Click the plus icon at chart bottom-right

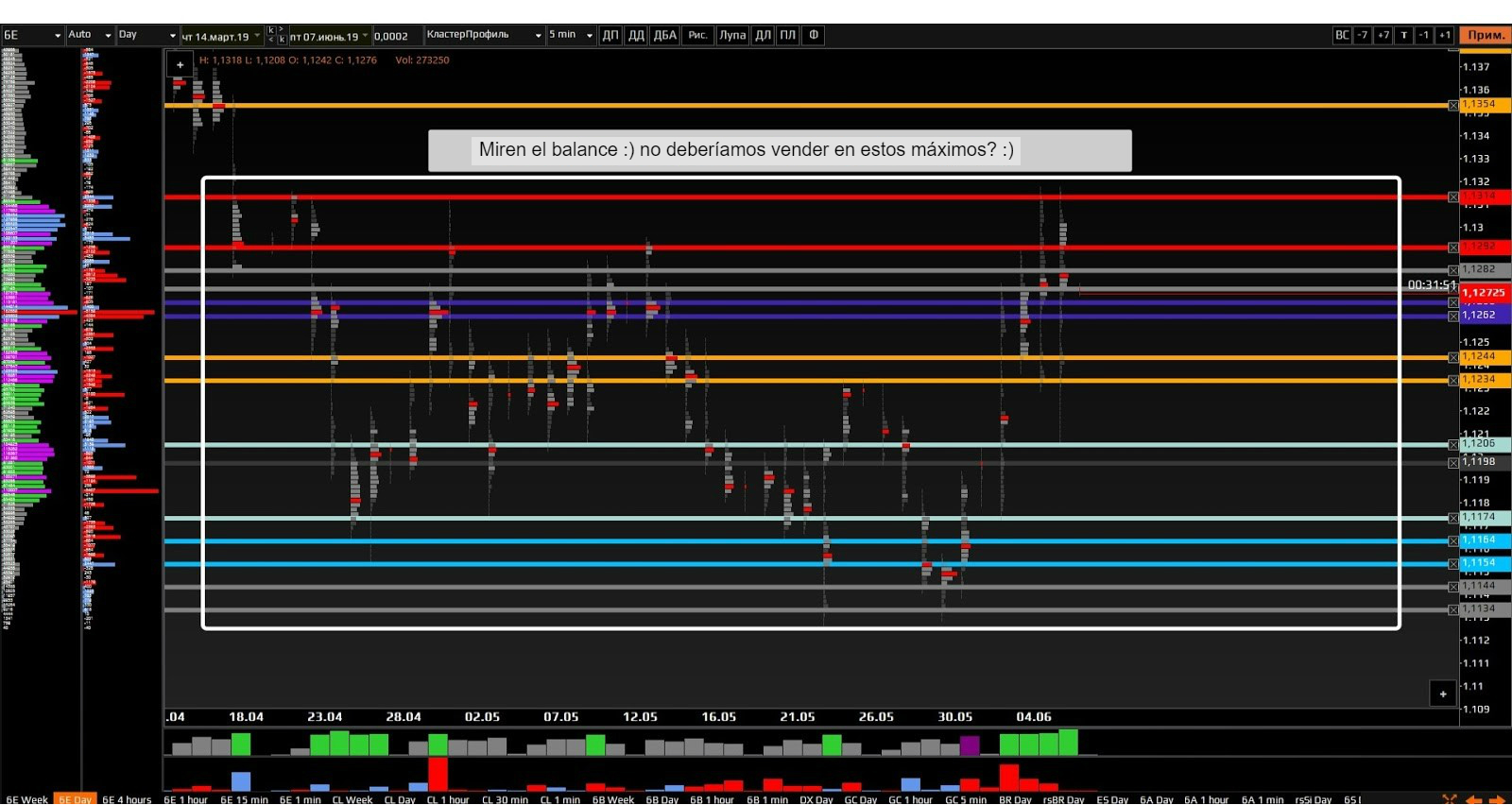pyautogui.click(x=1443, y=694)
